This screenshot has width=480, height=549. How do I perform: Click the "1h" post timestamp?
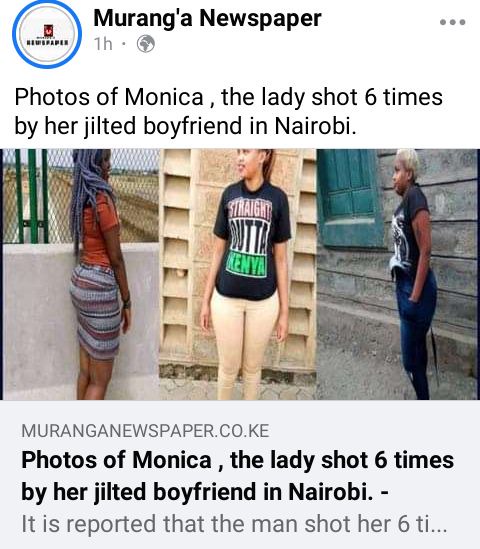point(103,44)
